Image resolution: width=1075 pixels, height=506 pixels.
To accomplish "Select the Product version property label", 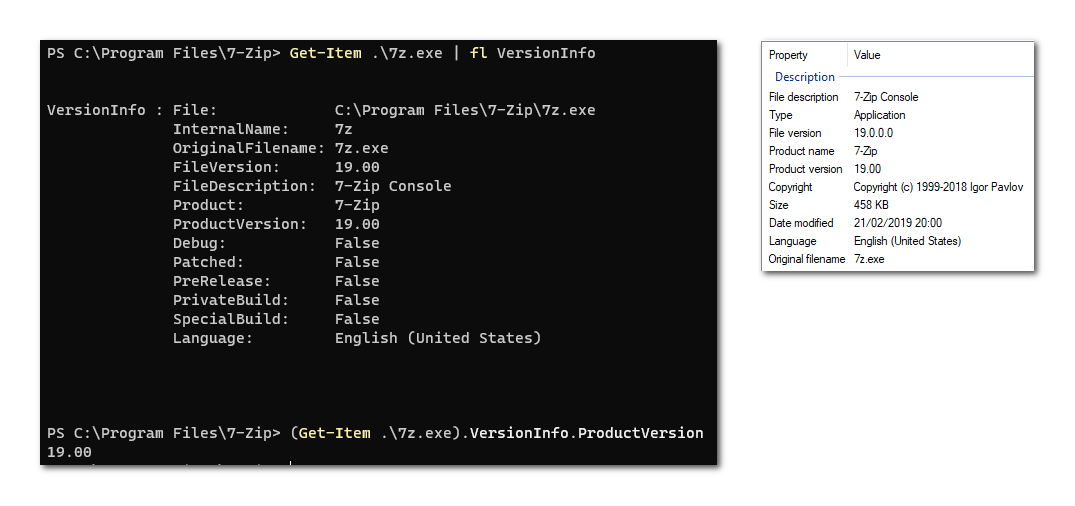I will click(x=806, y=169).
